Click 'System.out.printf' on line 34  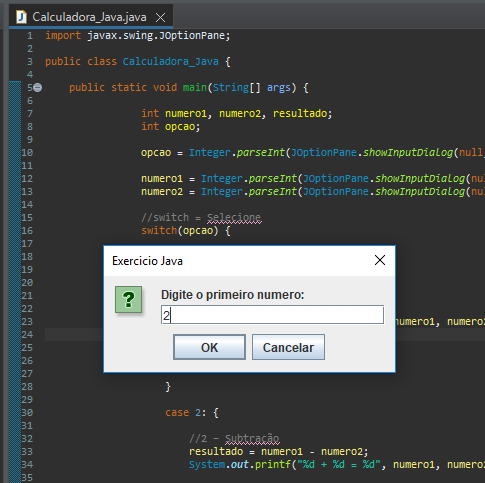pyautogui.click(x=240, y=465)
